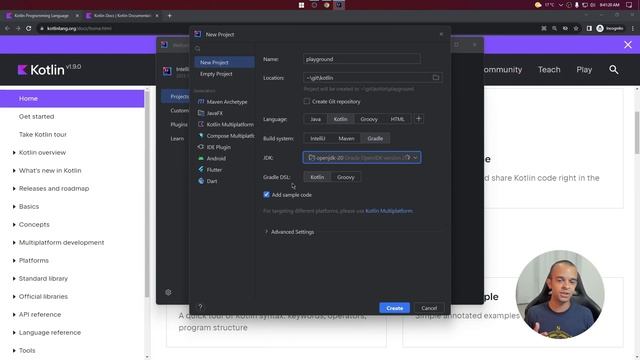
Task: Use Kotlin for Gradle DSL
Action: click(317, 177)
